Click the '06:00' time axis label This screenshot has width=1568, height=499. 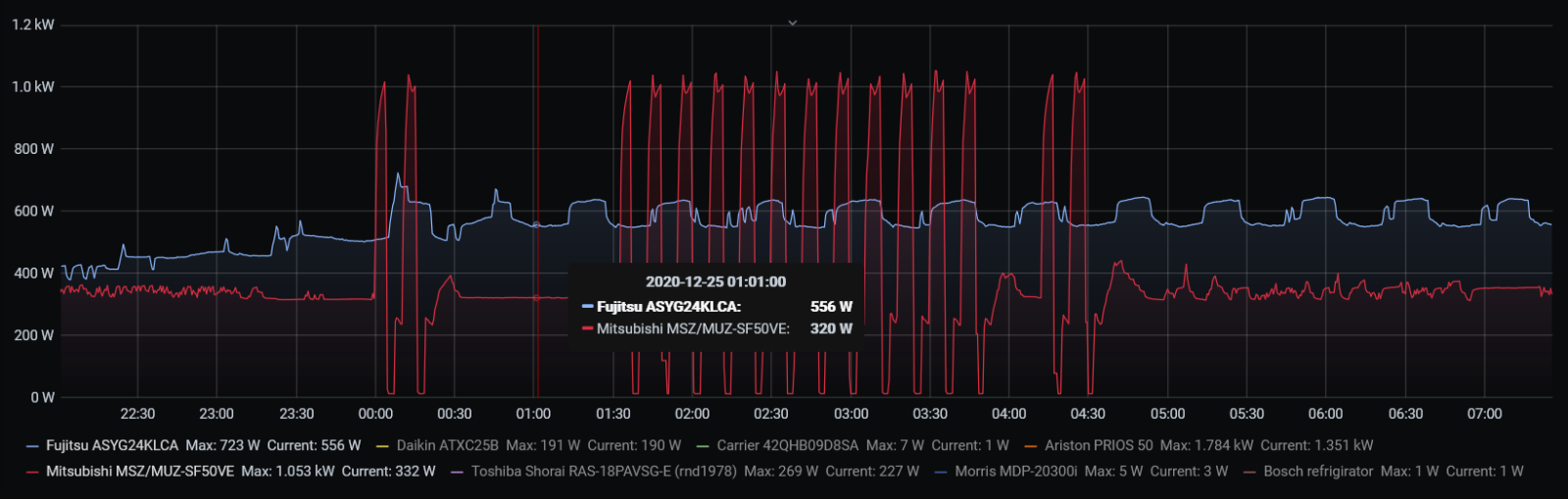tap(1325, 414)
